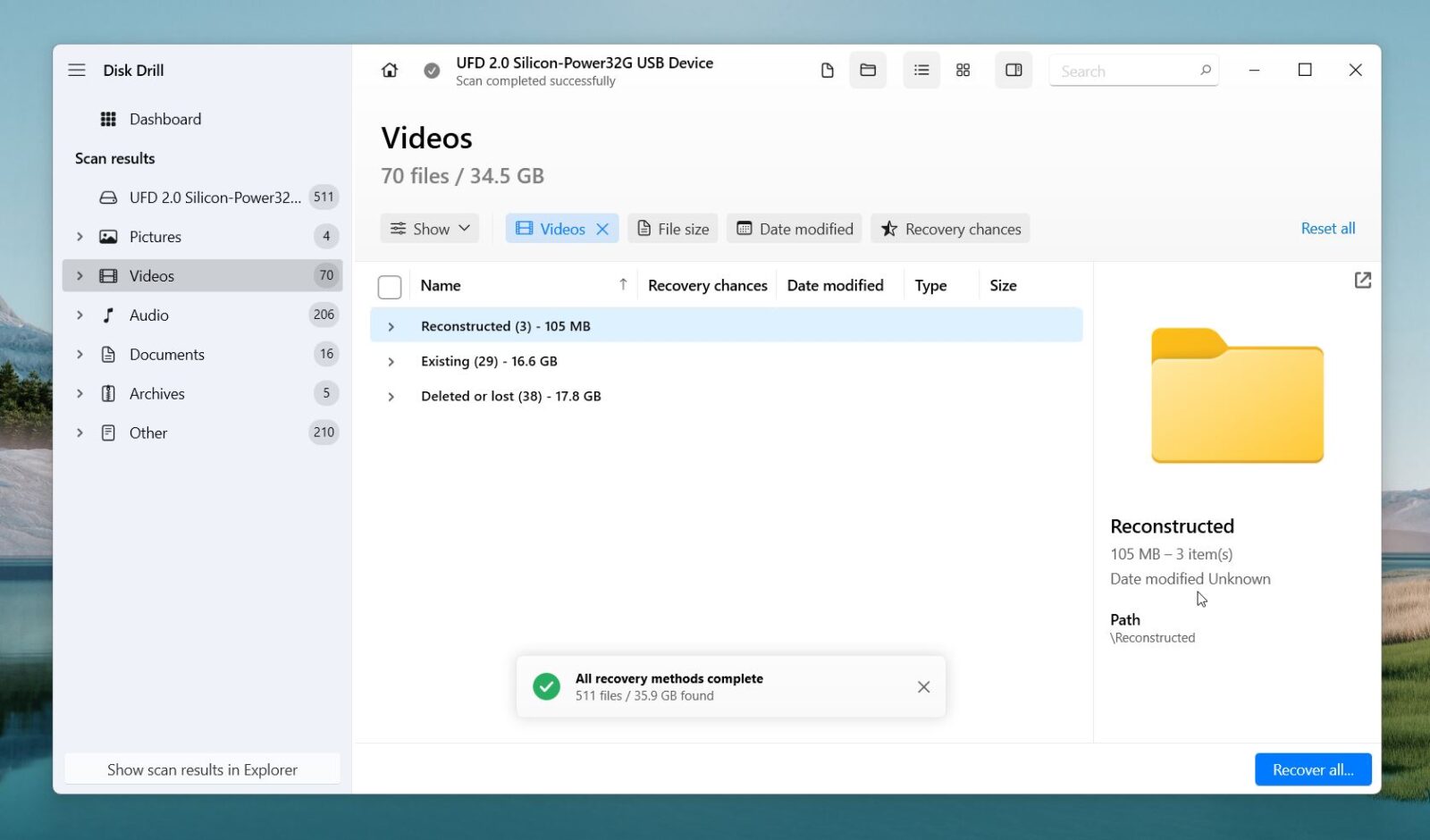Open the folder view of scan results
Image resolution: width=1430 pixels, height=840 pixels.
868,70
